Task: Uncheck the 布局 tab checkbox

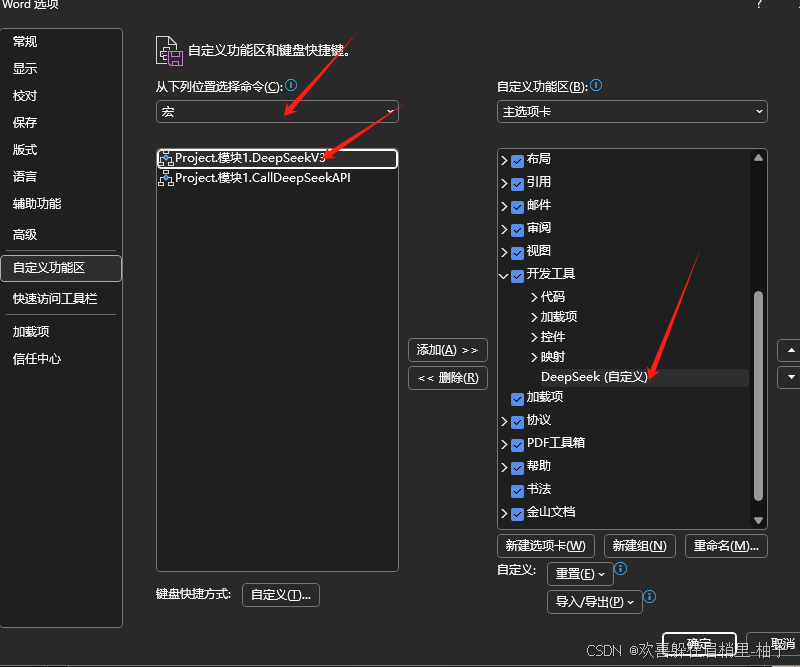Action: 517,161
